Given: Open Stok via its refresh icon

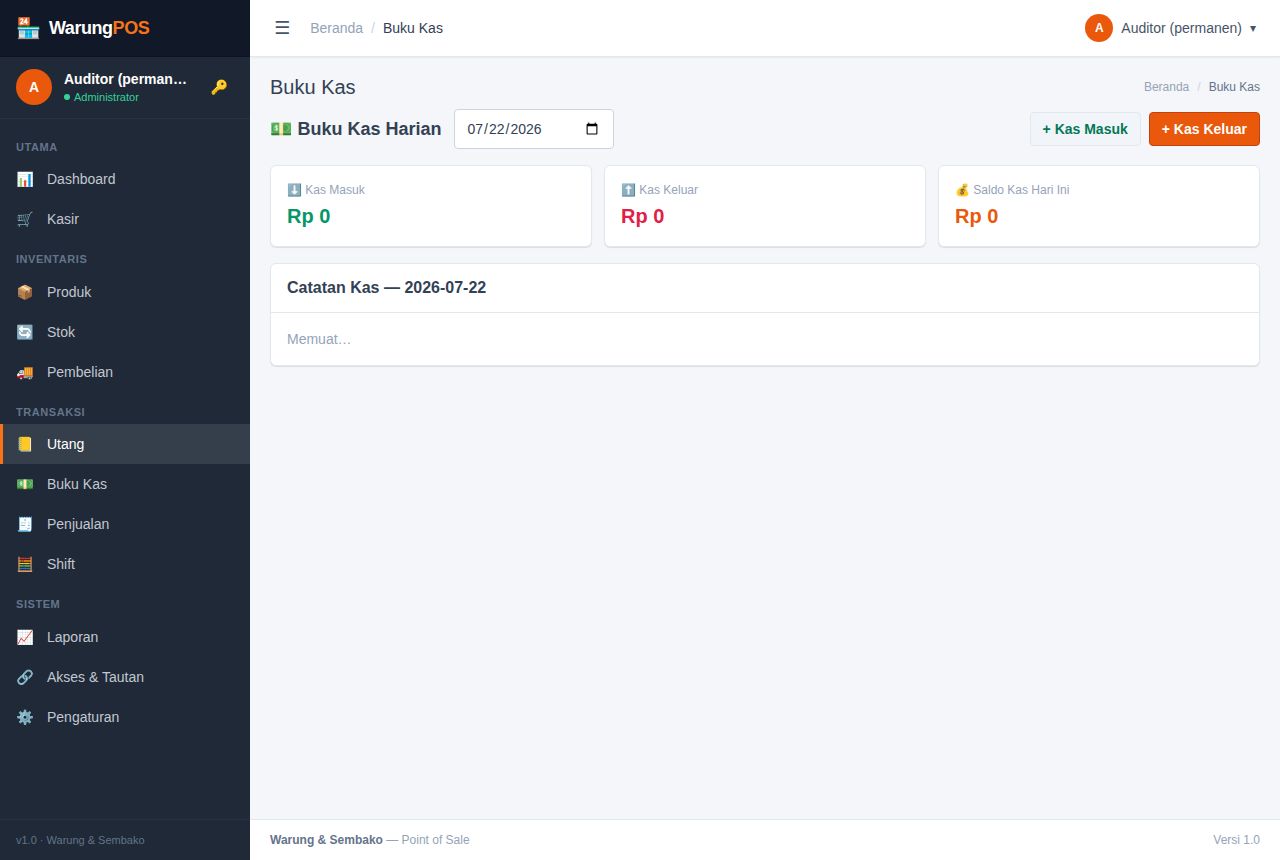Looking at the screenshot, I should pos(25,332).
